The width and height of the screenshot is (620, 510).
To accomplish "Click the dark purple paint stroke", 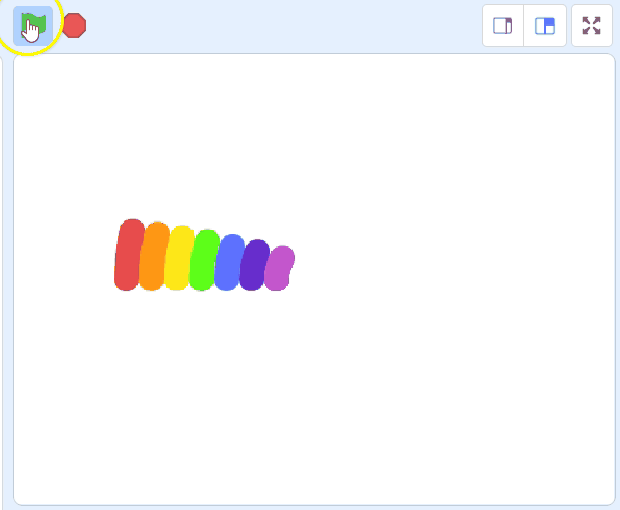I will click(x=253, y=266).
